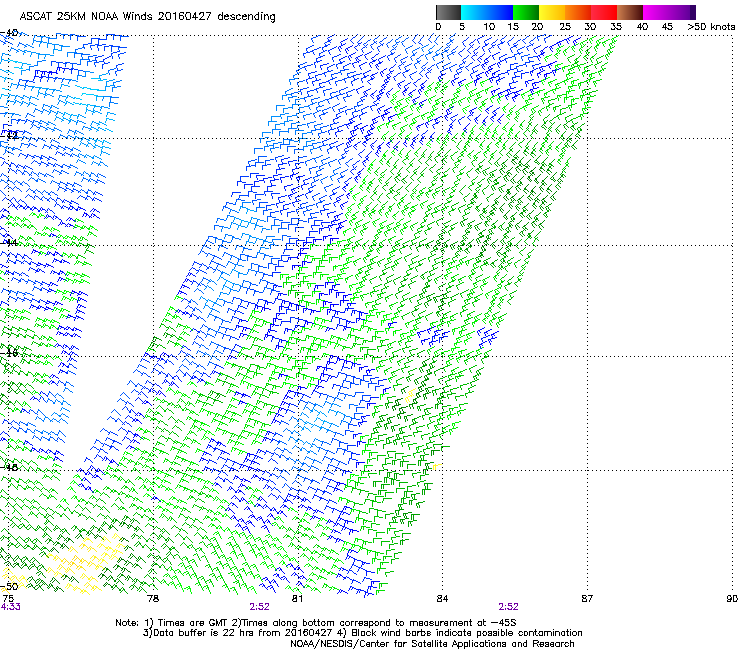Click the title "ASCAT 25KM NOAA Winds 20160427 descending"
The width and height of the screenshot is (740, 650).
pyautogui.click(x=147, y=17)
